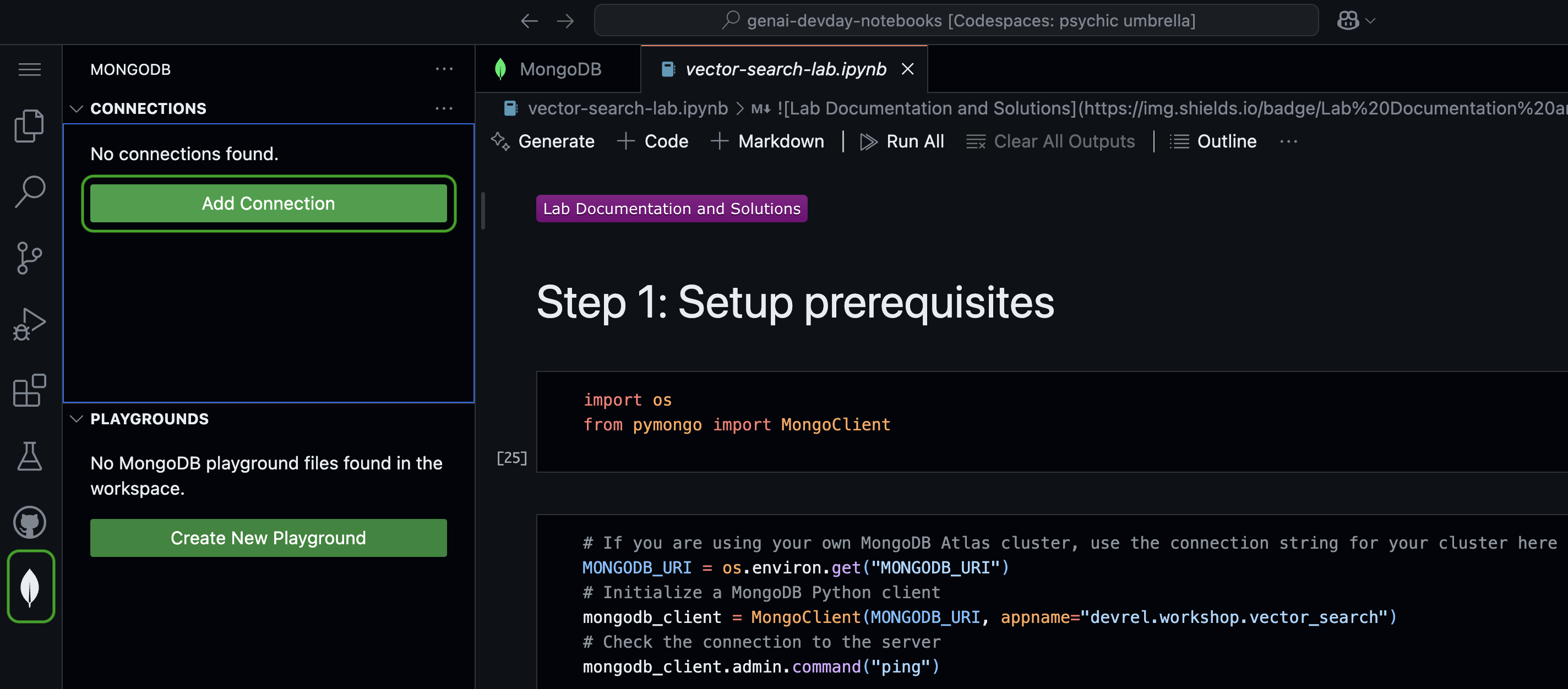The image size is (1568, 689).
Task: Open the MongoDB leaf view in activity bar
Action: [x=30, y=587]
